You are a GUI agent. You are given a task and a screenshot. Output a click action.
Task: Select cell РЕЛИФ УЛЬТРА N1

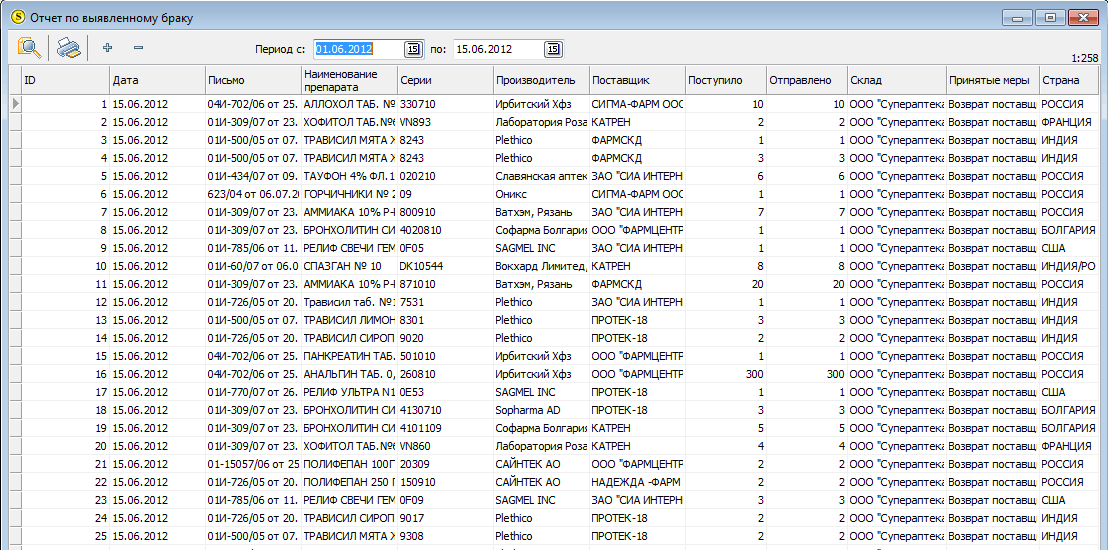pos(350,392)
